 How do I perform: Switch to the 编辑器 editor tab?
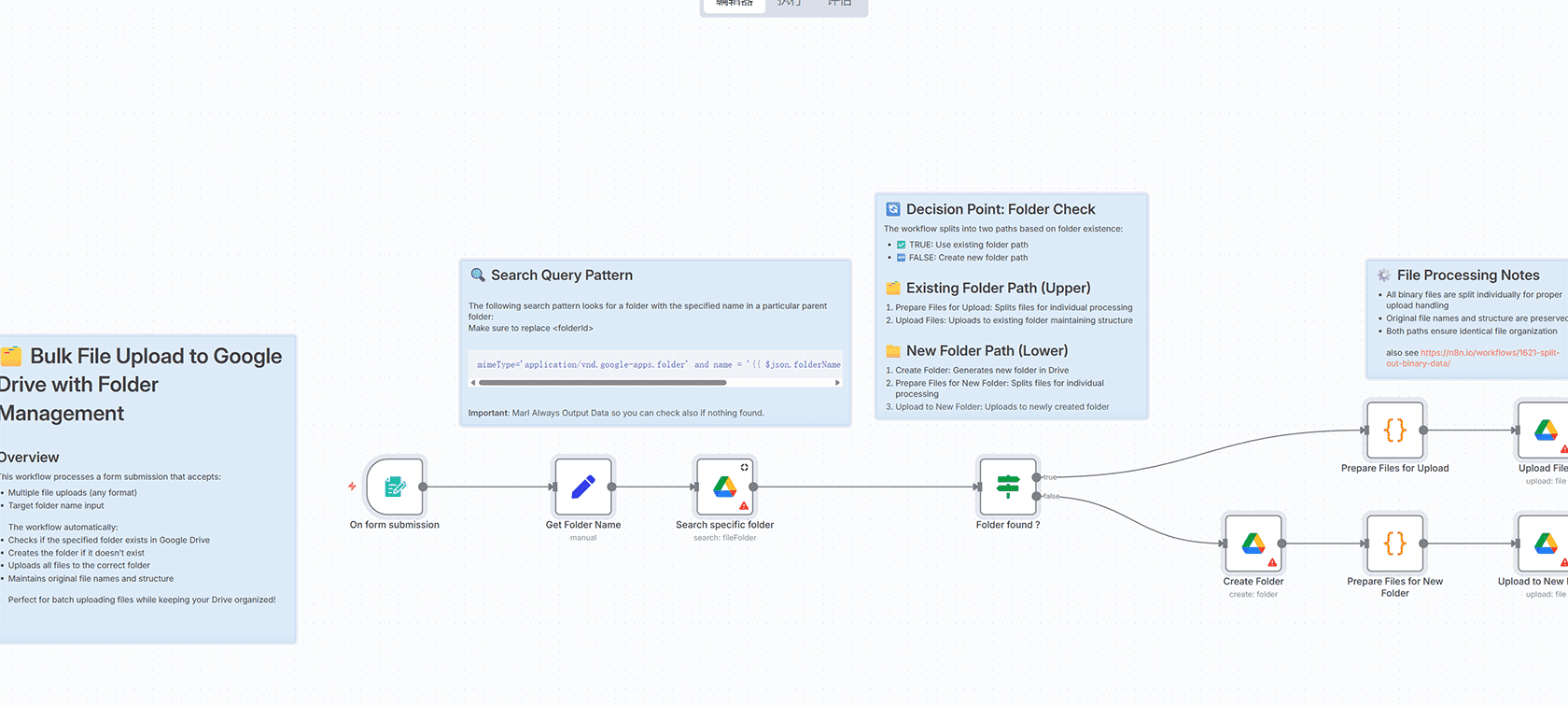pyautogui.click(x=734, y=5)
